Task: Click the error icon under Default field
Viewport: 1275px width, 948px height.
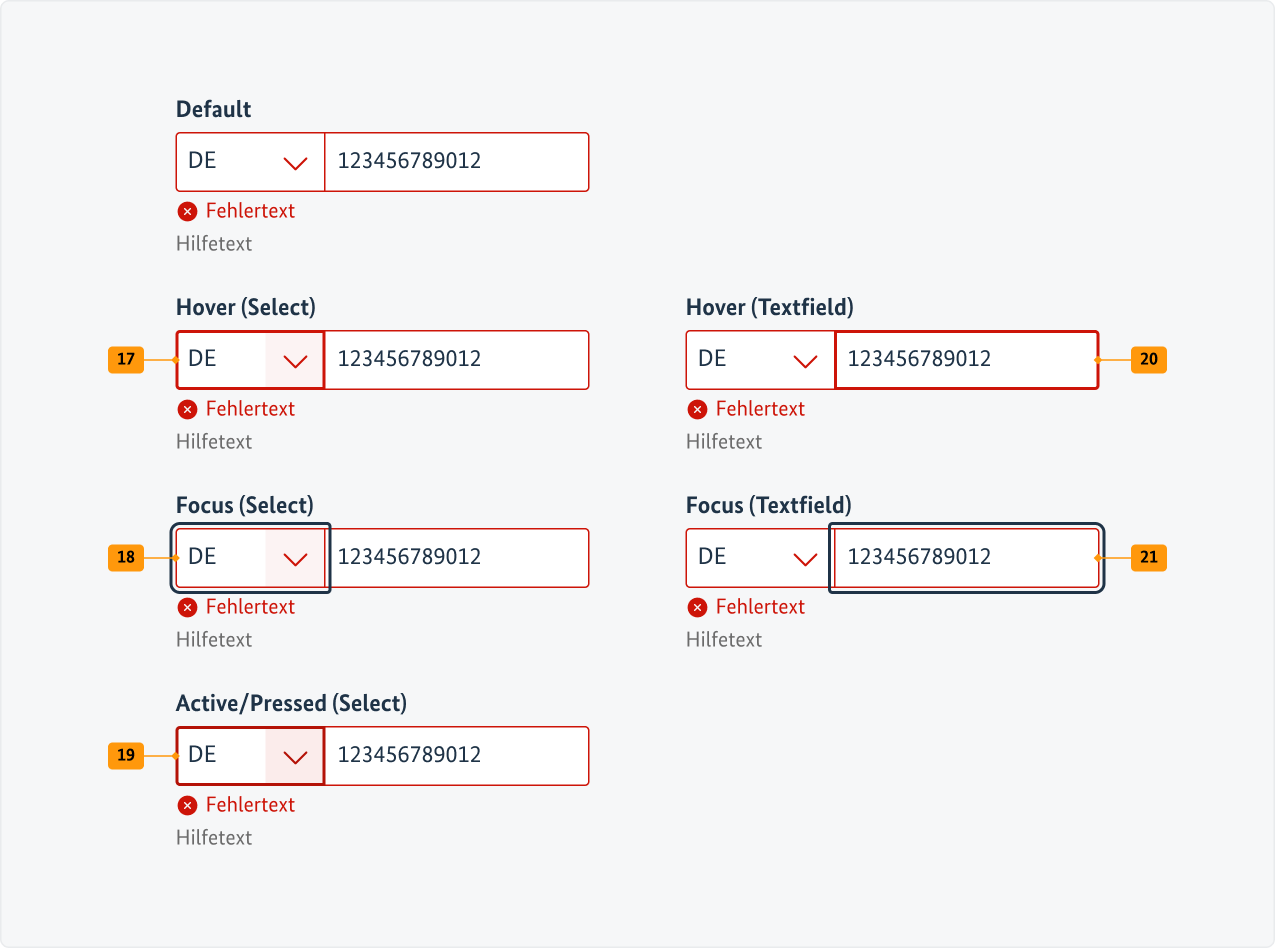Action: click(x=186, y=211)
